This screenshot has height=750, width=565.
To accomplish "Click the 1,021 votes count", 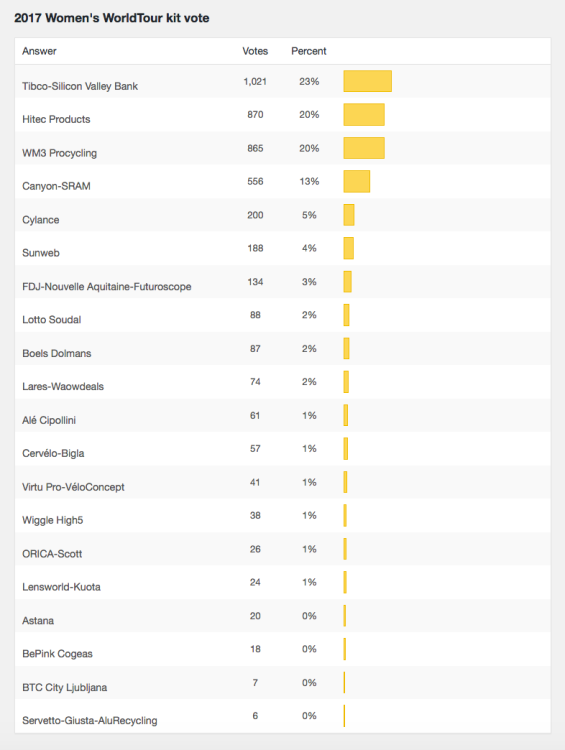I will pos(255,81).
